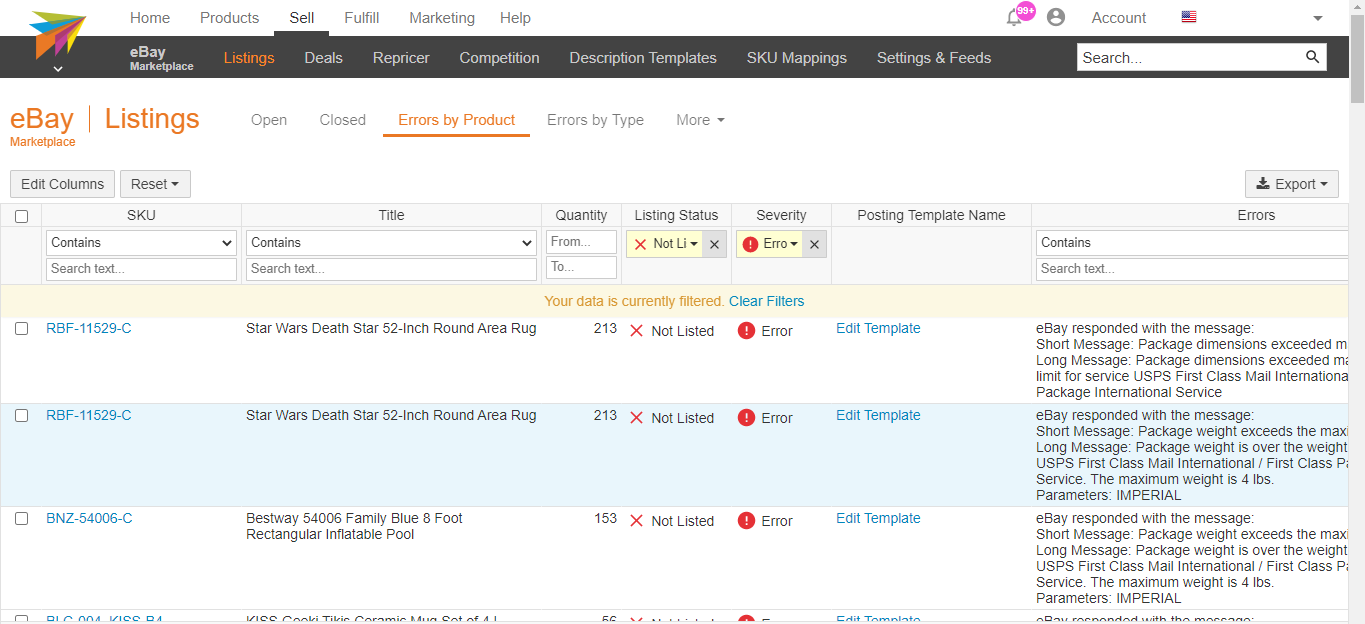Click the US flag language icon
This screenshot has width=1365, height=624.
[x=1189, y=17]
